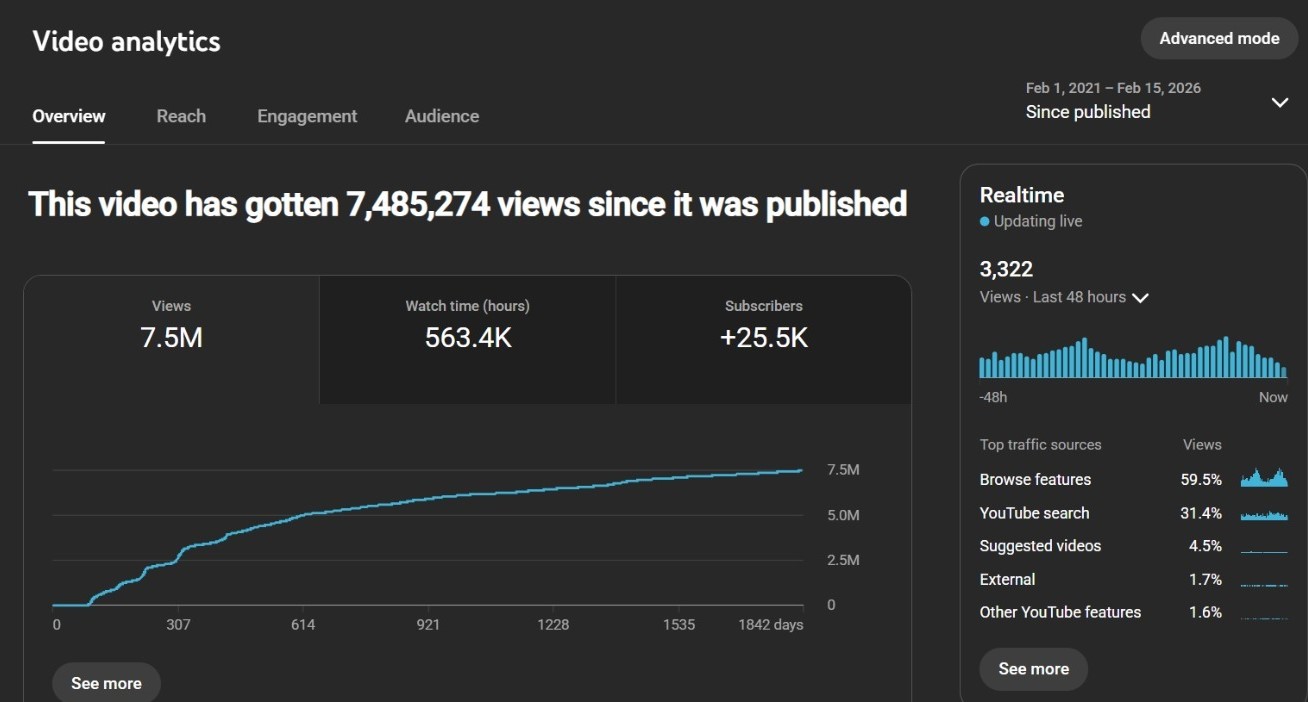The width and height of the screenshot is (1308, 702).
Task: Click the Browse features sparkline icon
Action: [x=1264, y=479]
